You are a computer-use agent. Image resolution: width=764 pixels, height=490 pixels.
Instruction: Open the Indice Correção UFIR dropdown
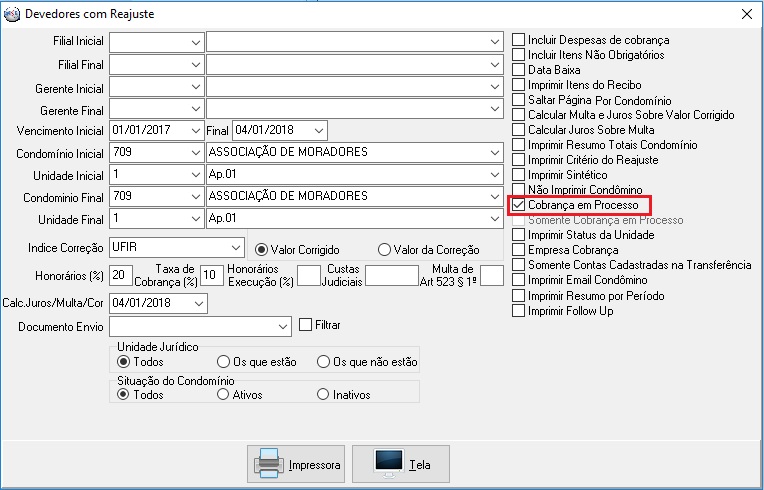235,247
